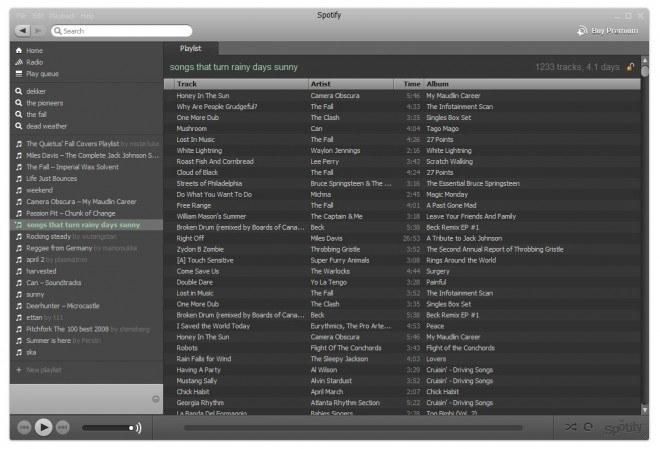The width and height of the screenshot is (660, 449).
Task: Open The Fall – Imperial Wax Solvent playlist
Action: tap(72, 167)
